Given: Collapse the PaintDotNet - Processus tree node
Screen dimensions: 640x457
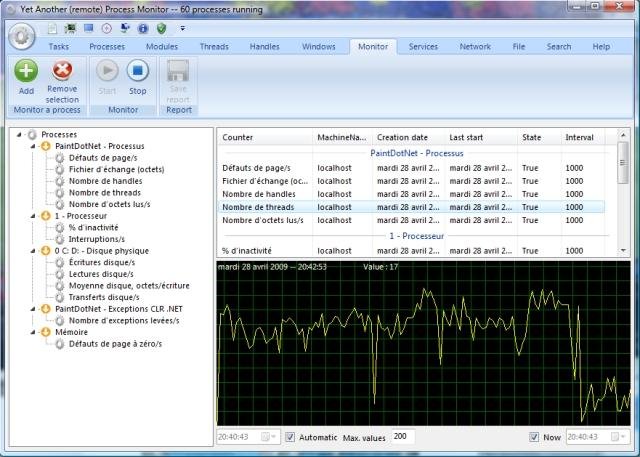Looking at the screenshot, I should (33, 146).
